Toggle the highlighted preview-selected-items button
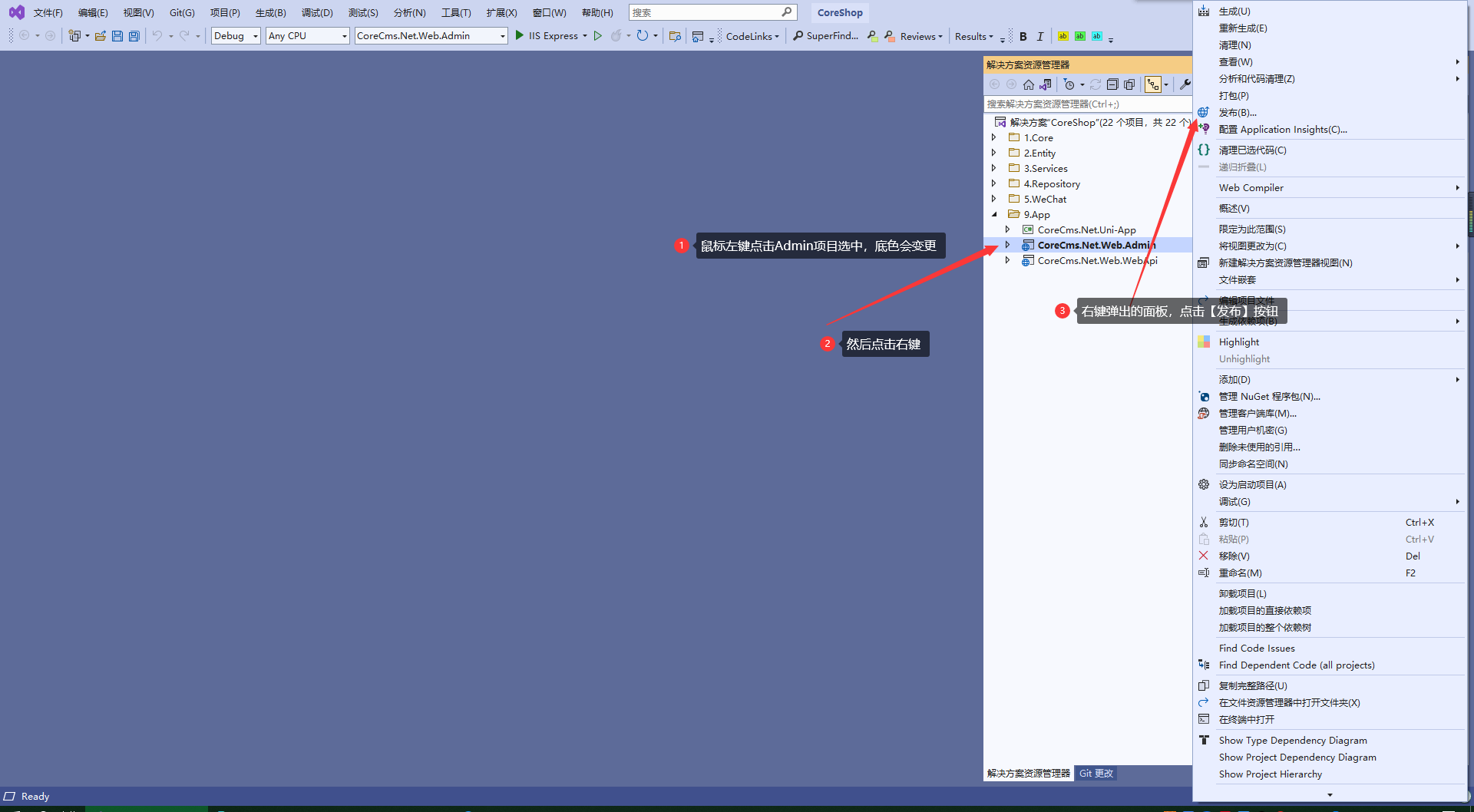Viewport: 1474px width, 812px height. [x=1153, y=84]
